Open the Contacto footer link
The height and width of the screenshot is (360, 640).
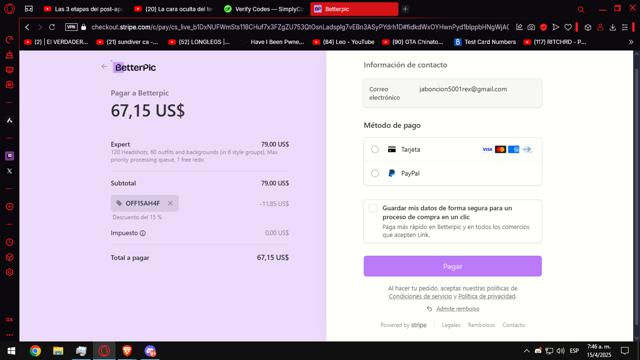(513, 325)
